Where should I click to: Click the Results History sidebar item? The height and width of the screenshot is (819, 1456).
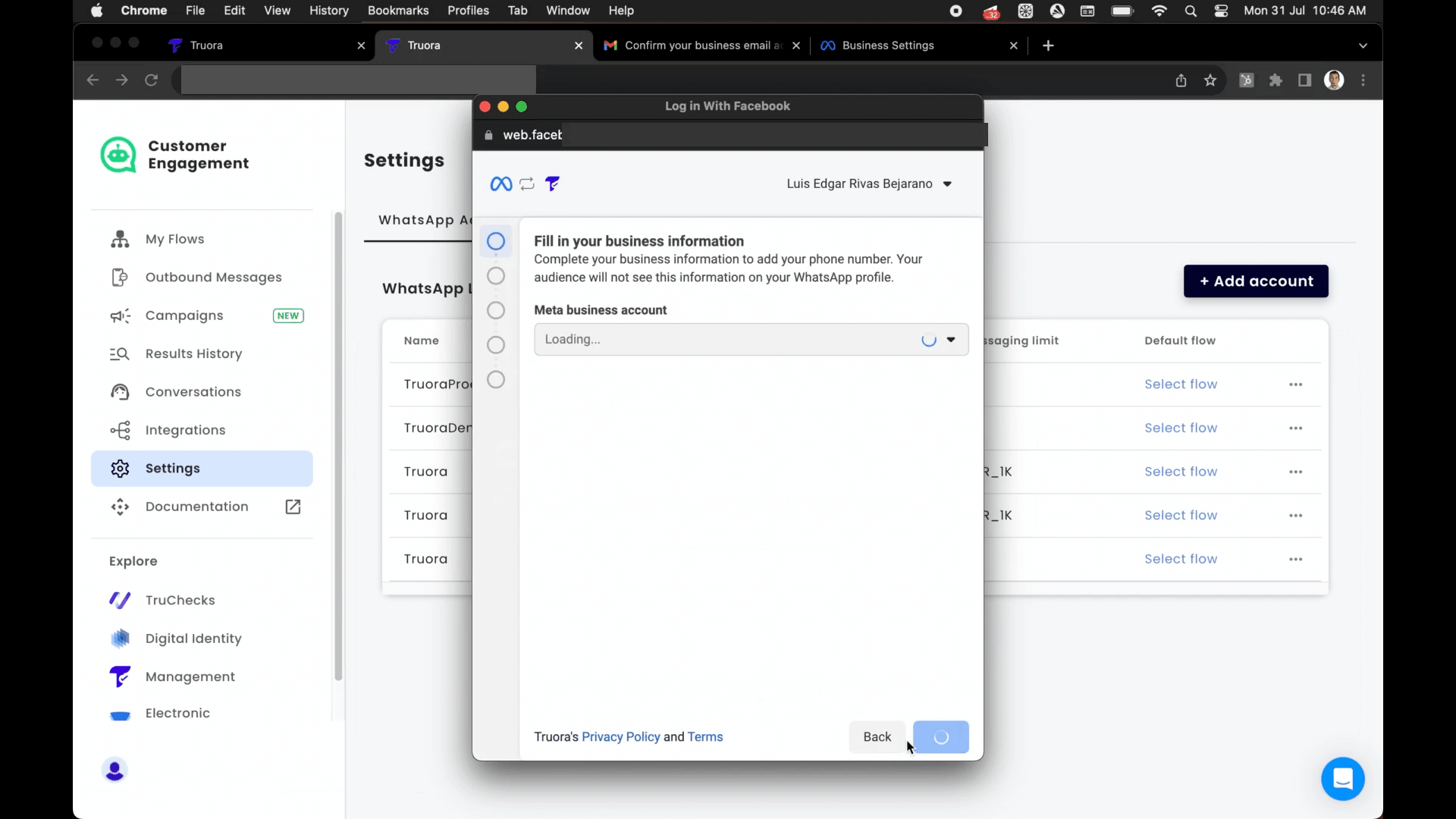(194, 354)
